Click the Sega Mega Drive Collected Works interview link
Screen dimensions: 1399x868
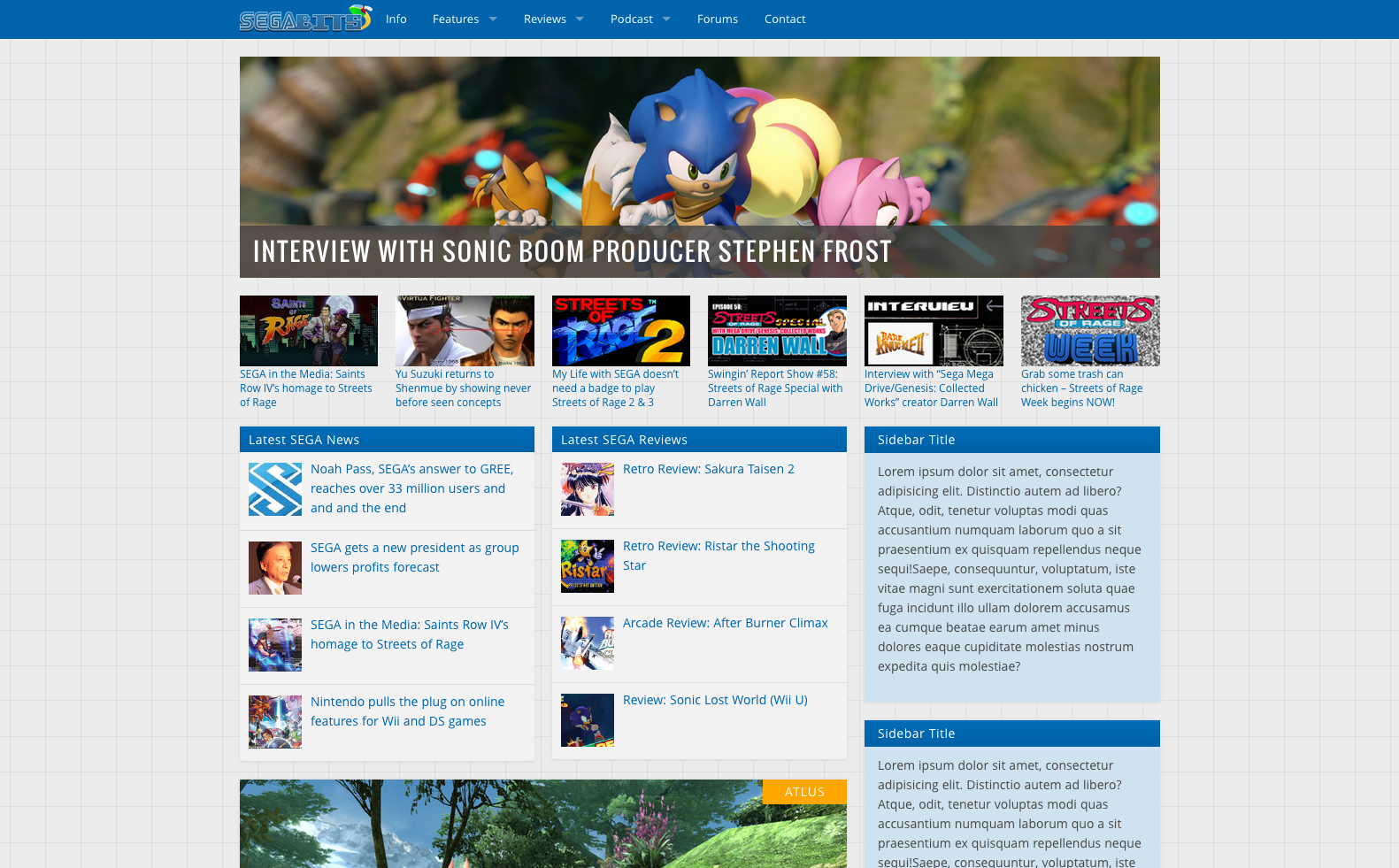tap(931, 388)
